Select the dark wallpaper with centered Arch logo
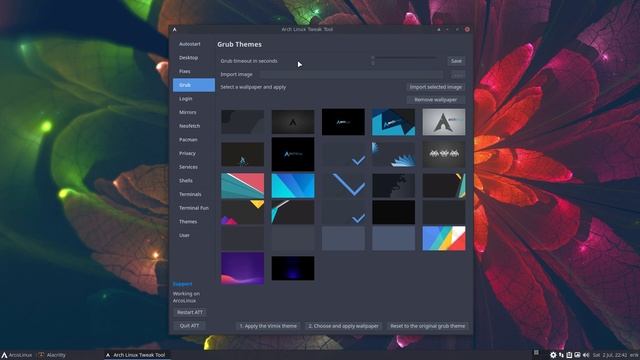Image resolution: width=640 pixels, height=360 pixels. click(293, 122)
